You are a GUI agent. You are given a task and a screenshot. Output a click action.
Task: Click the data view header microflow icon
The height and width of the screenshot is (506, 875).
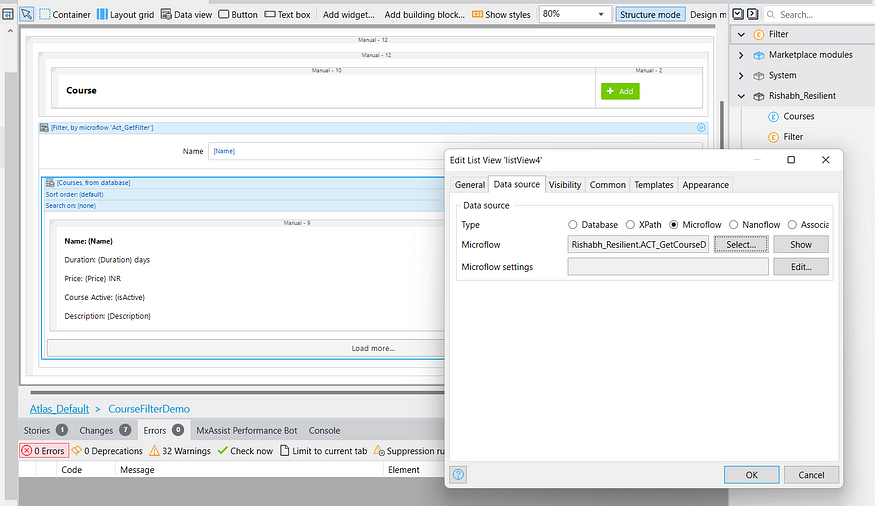point(701,128)
